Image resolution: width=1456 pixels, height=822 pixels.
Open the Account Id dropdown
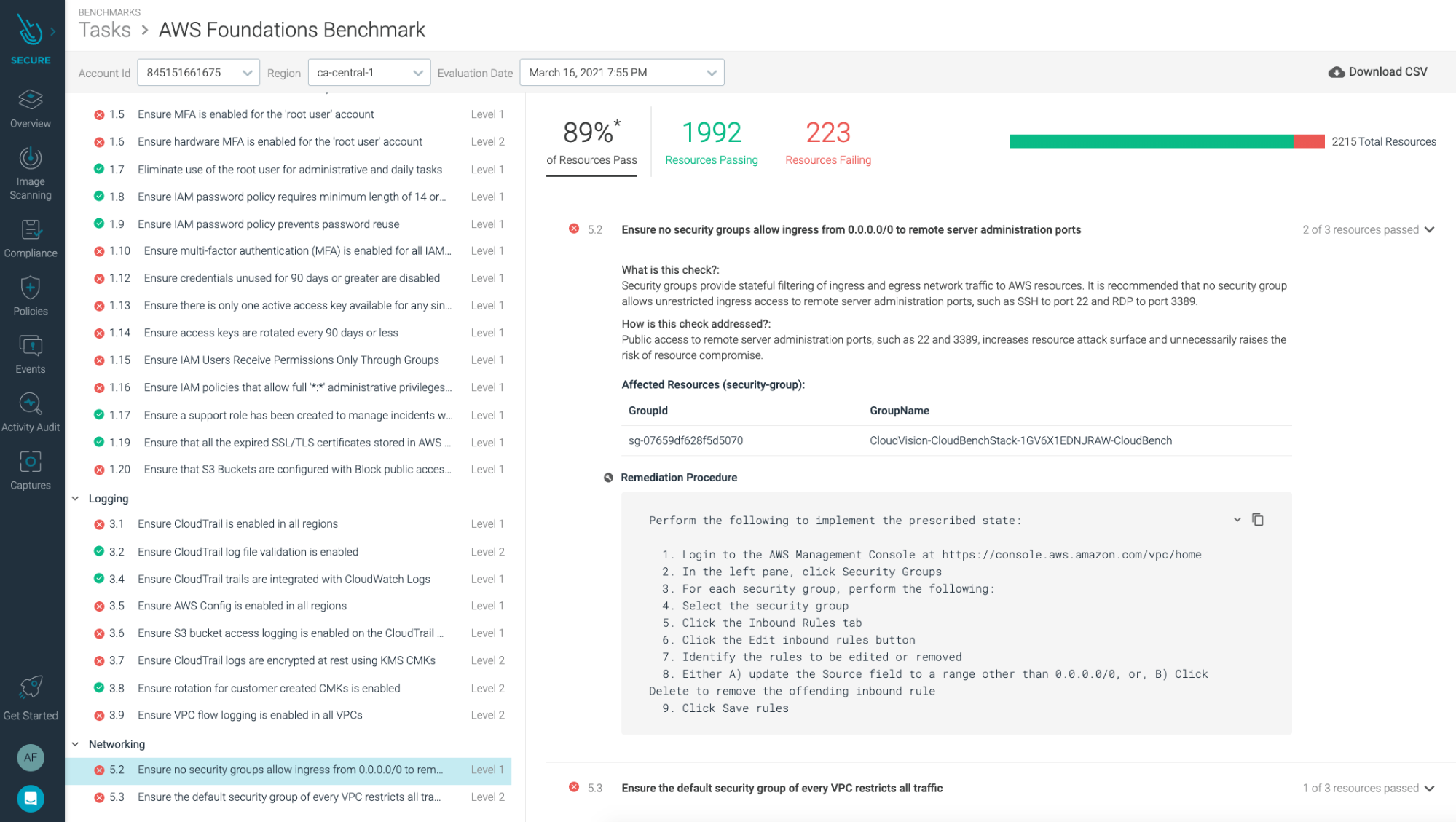tap(198, 73)
